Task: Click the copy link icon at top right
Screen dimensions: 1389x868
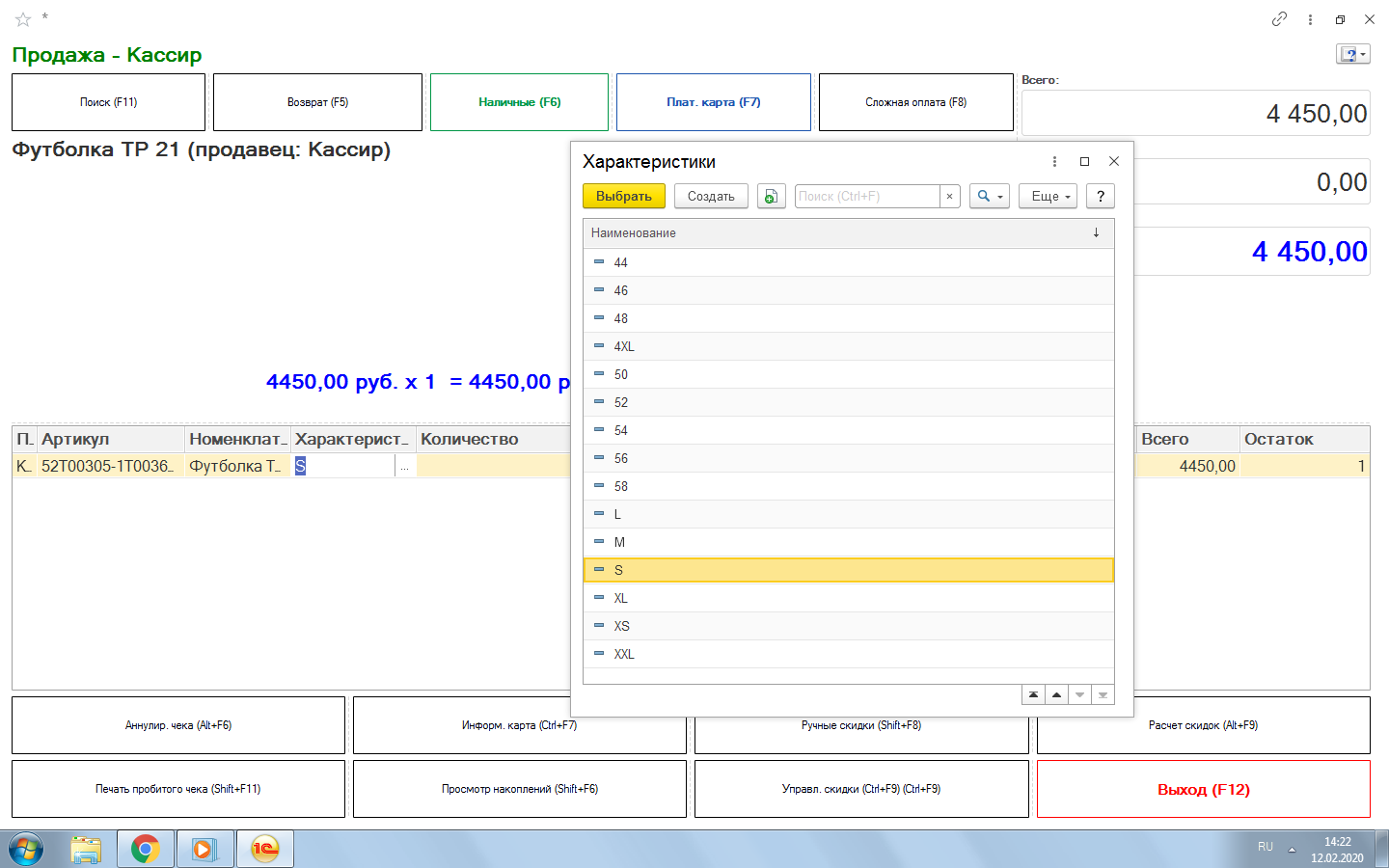Action: tap(1279, 19)
